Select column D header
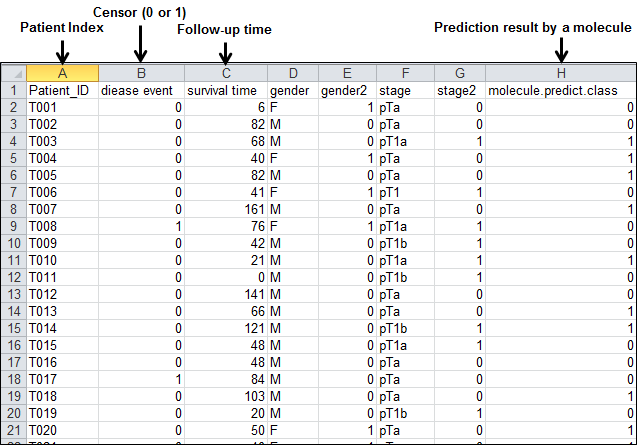This screenshot has height=445, width=642. [293, 73]
